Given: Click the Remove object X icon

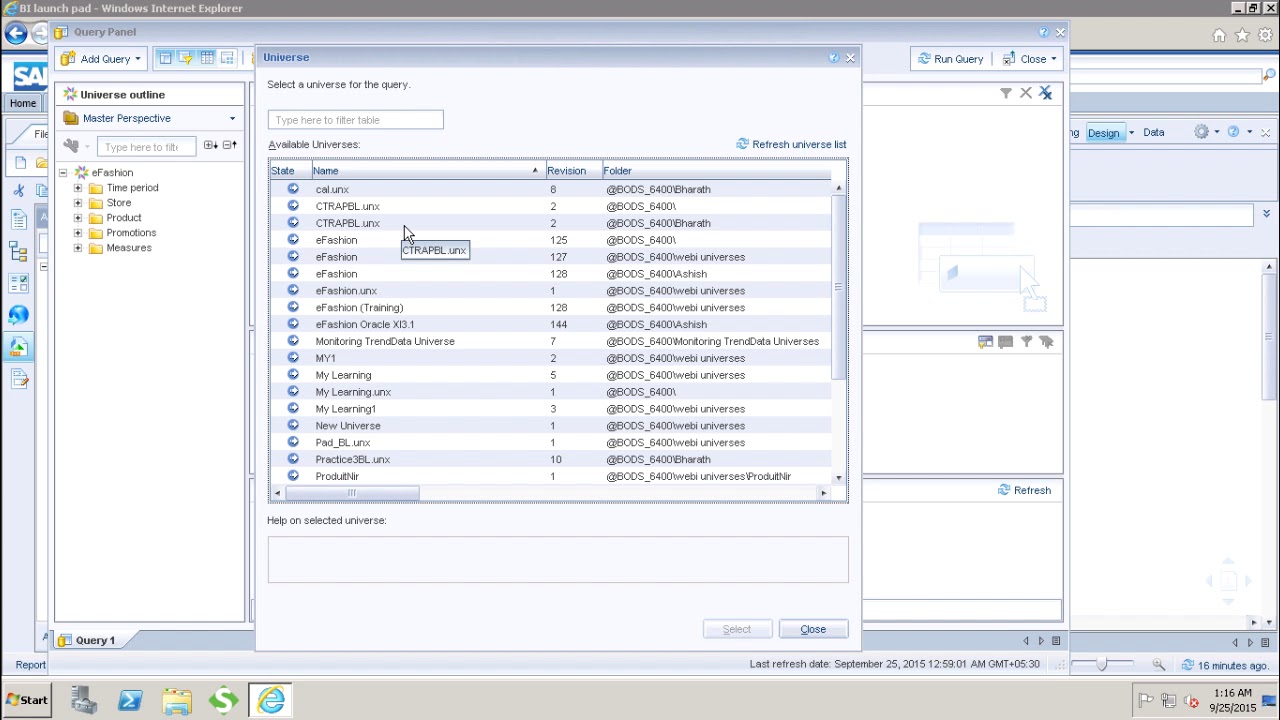Looking at the screenshot, I should click(x=1026, y=93).
